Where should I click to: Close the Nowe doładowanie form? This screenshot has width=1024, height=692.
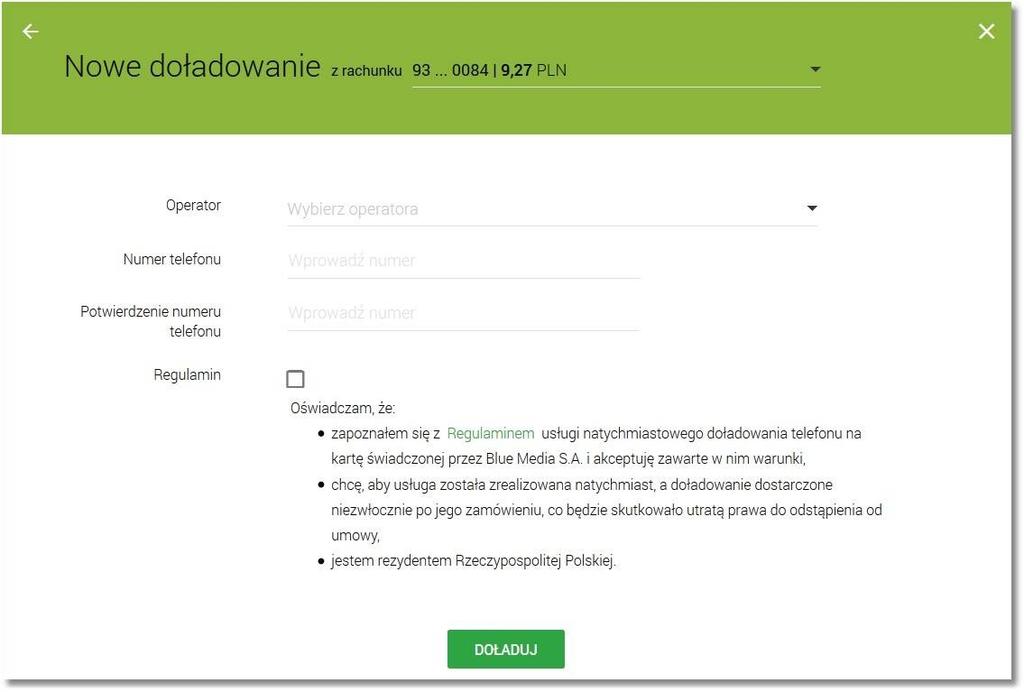click(x=986, y=31)
